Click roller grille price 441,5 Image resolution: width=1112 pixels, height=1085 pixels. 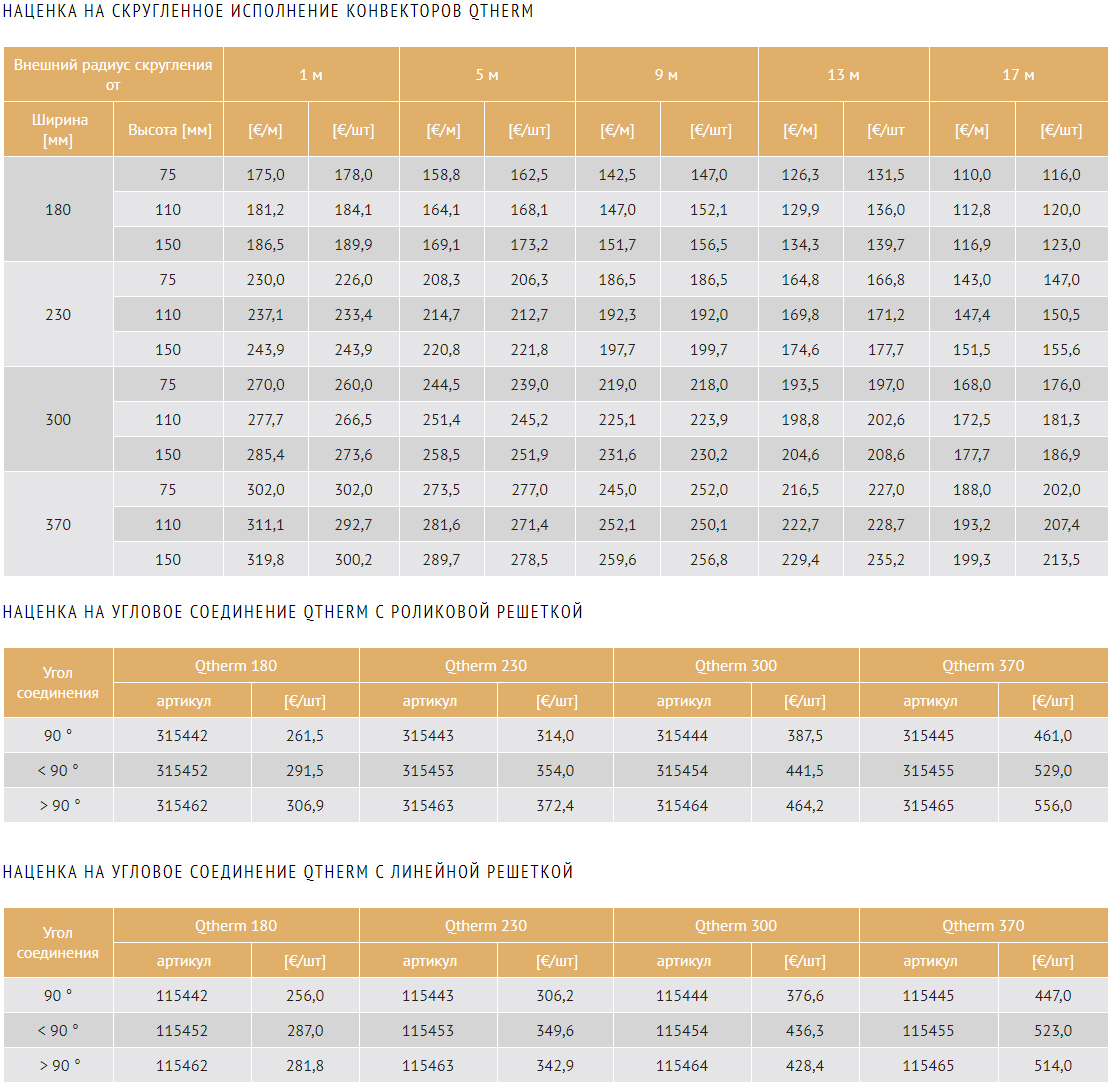tap(805, 770)
